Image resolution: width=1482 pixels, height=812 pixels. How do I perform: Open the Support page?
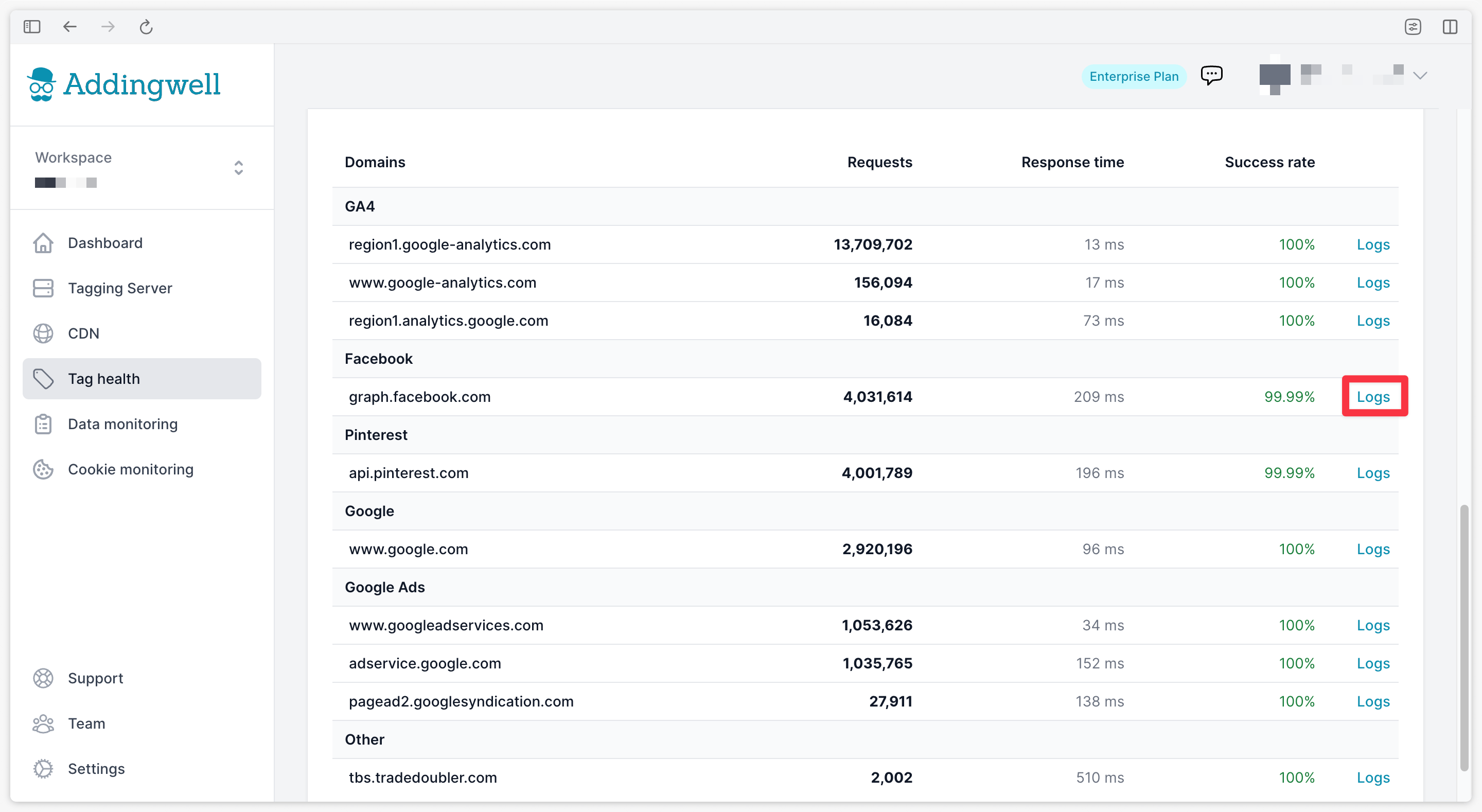click(142, 679)
